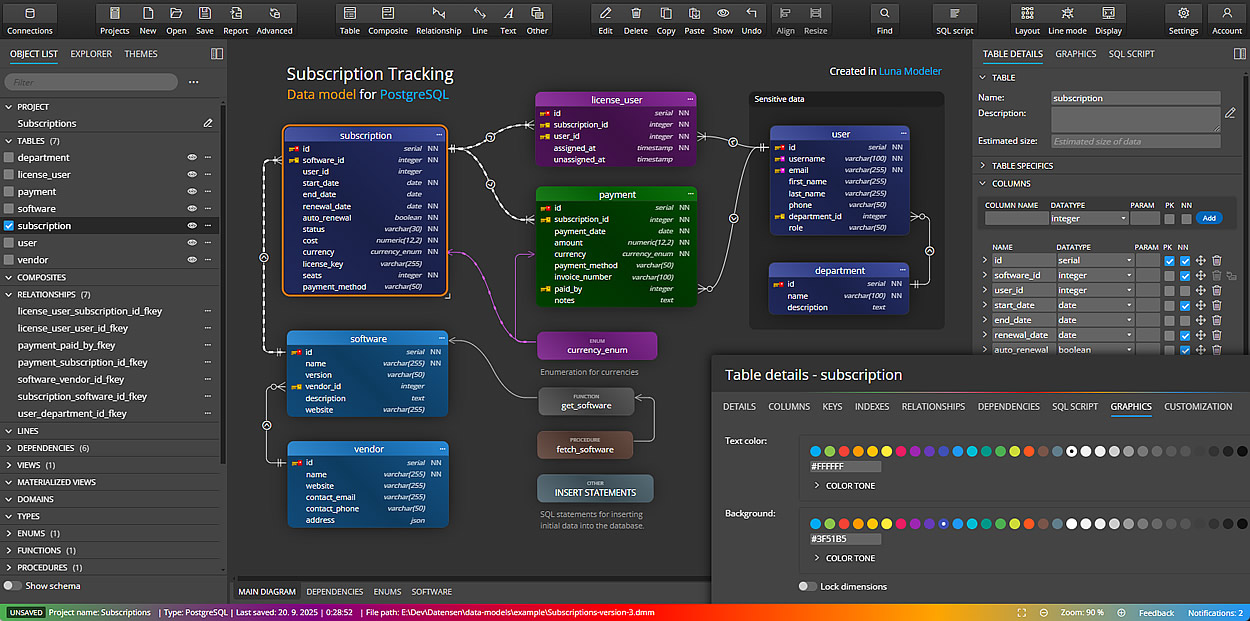
Task: Hide the department table using eye icon
Action: point(191,158)
